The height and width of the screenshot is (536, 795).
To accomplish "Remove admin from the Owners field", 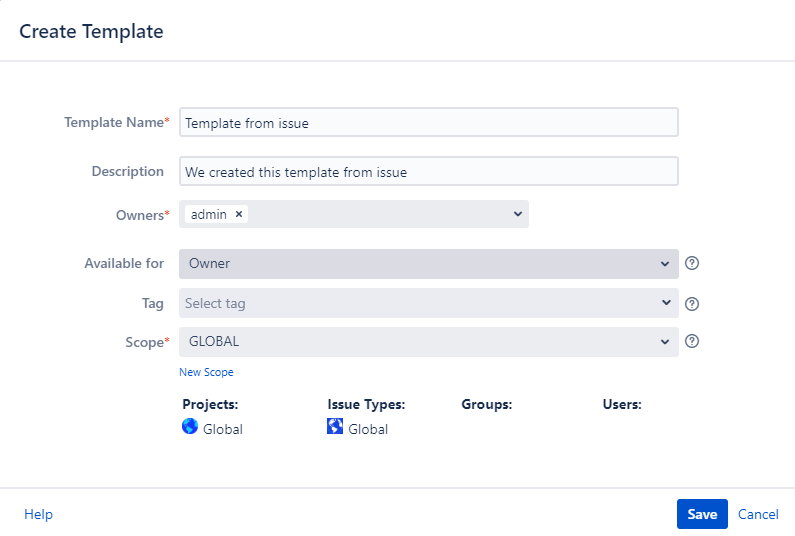I will [x=239, y=214].
